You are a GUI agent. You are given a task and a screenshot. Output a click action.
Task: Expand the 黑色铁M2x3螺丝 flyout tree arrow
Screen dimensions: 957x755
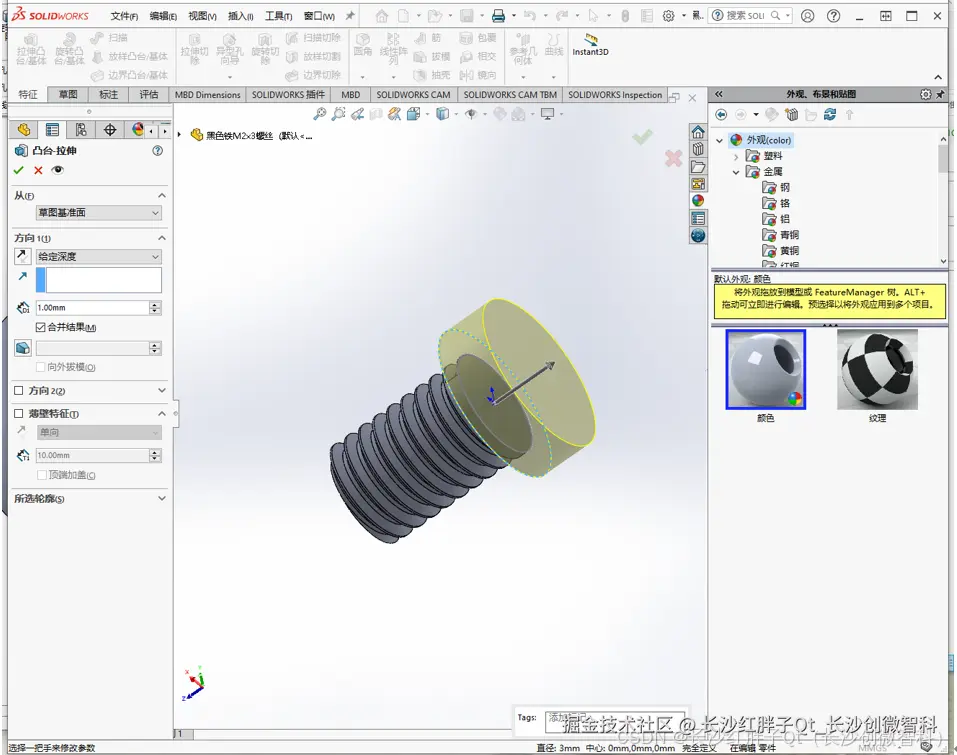coord(179,135)
